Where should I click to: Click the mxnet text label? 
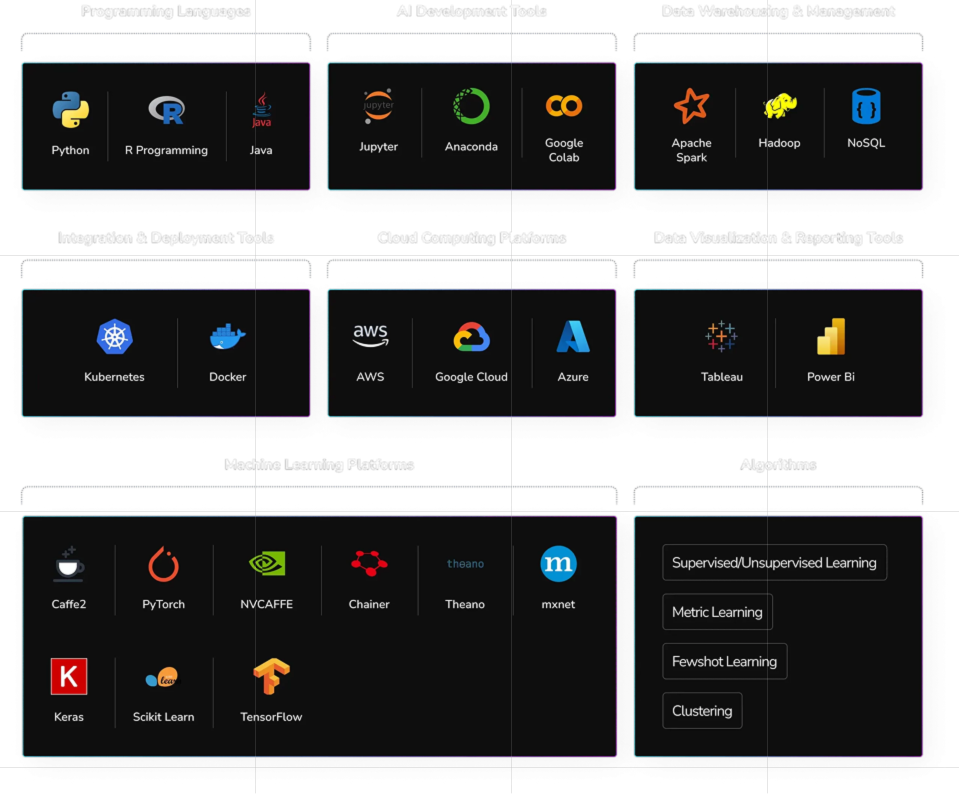coord(558,604)
